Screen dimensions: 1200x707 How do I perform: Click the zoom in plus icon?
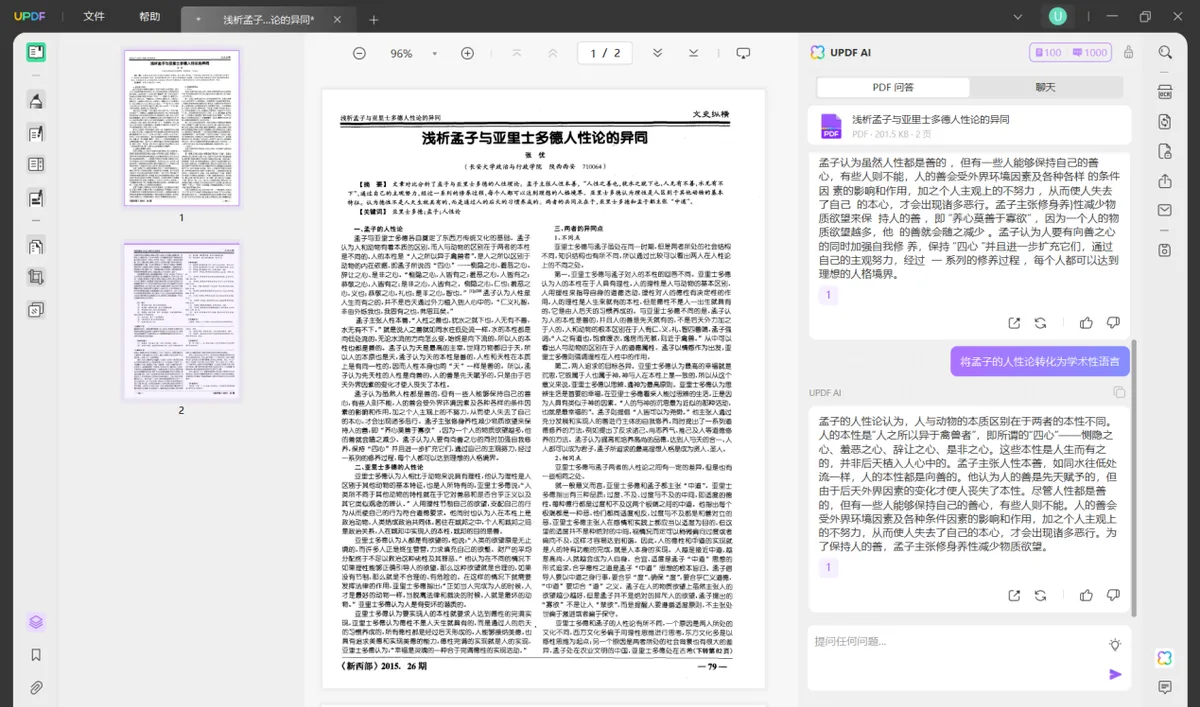466,53
